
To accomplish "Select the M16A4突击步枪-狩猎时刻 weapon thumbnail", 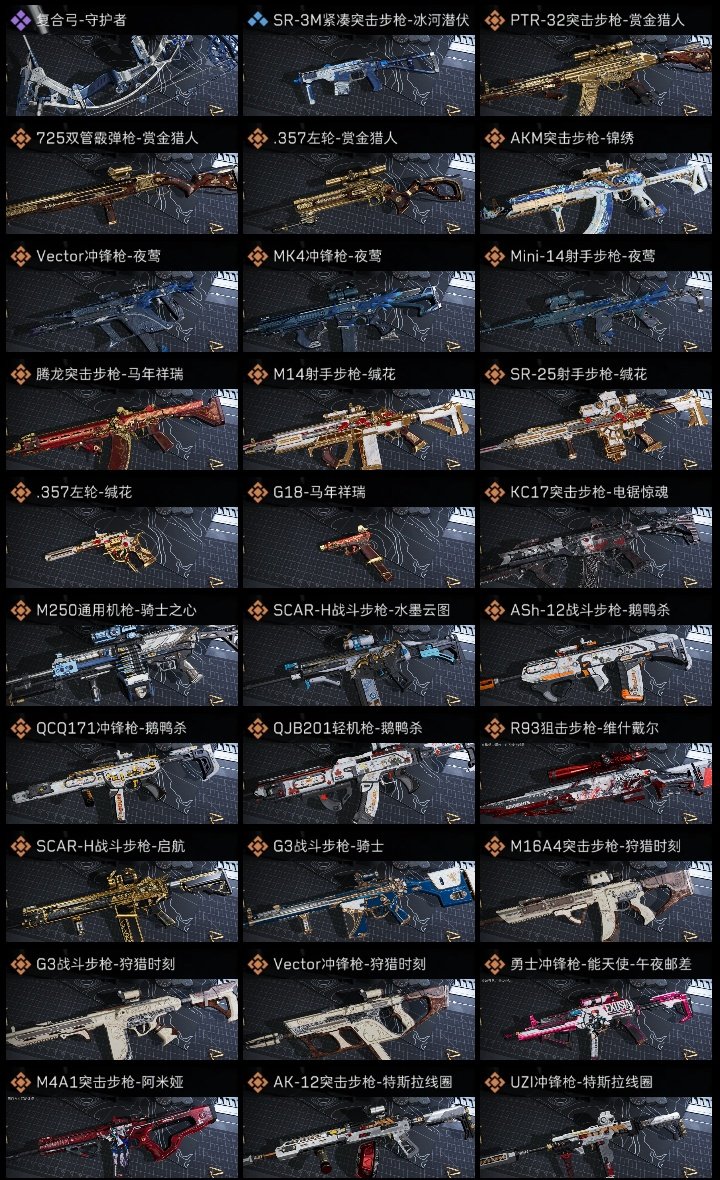I will tap(596, 901).
